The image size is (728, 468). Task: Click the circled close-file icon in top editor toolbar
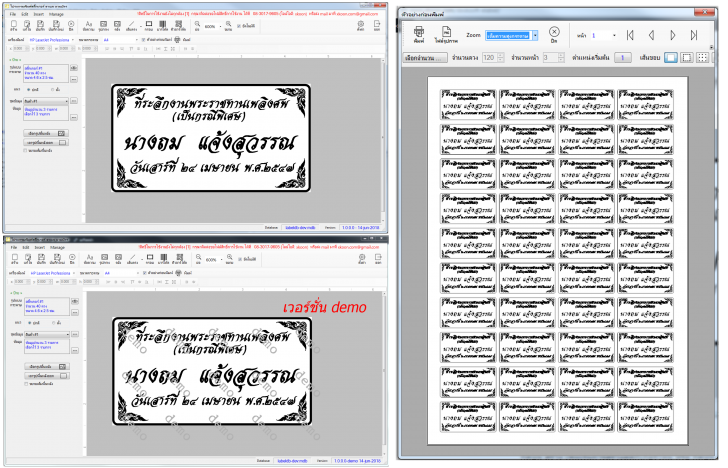pos(71,25)
